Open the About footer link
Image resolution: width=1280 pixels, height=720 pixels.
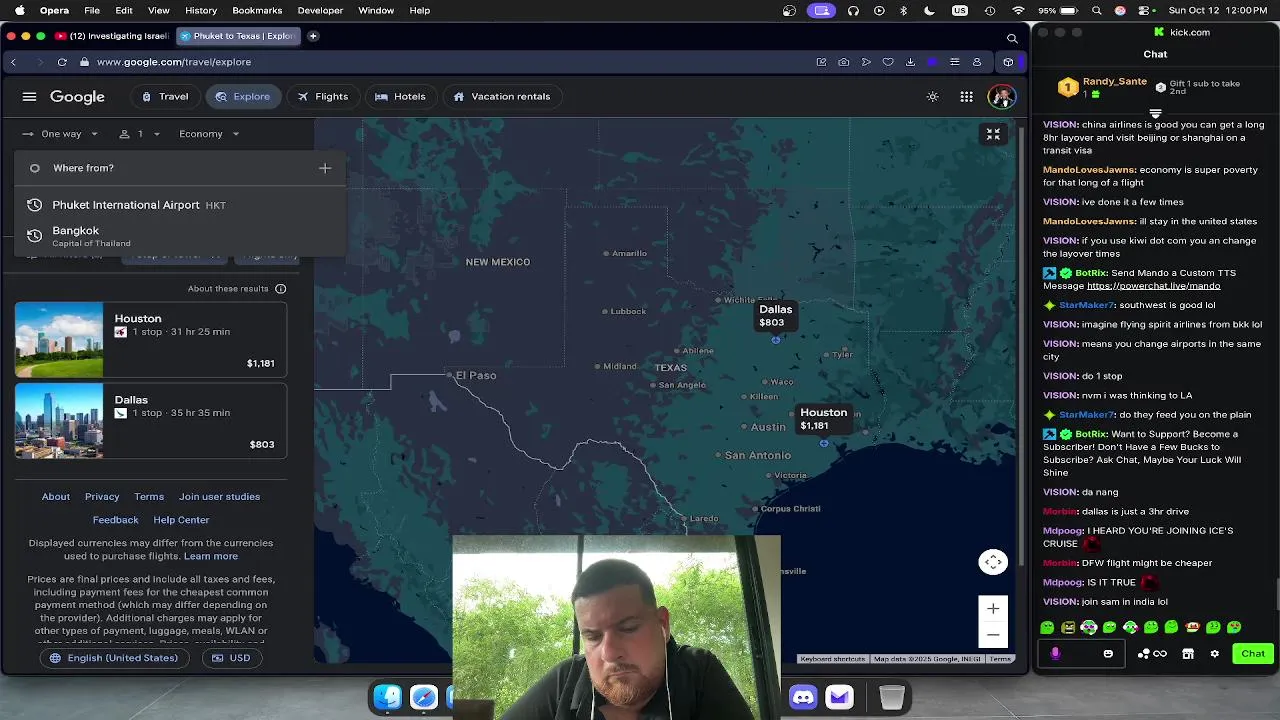click(x=56, y=497)
